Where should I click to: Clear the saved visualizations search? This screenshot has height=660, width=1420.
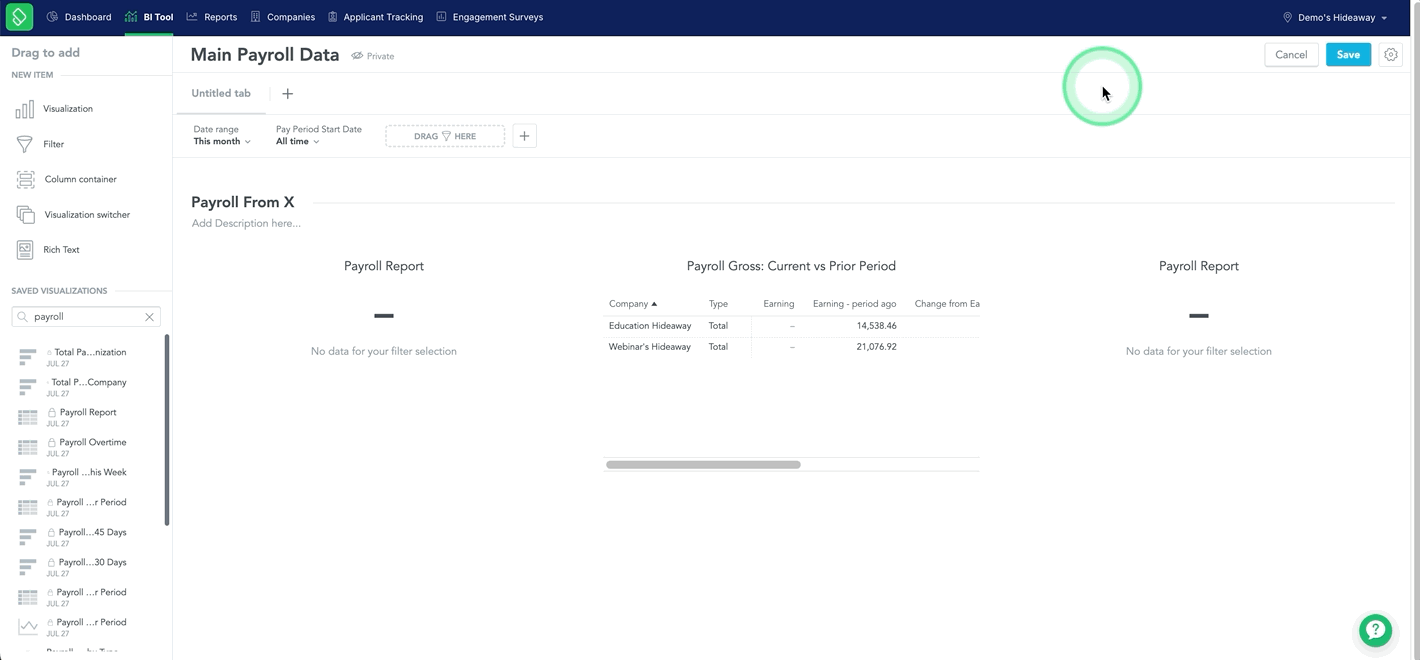(149, 317)
